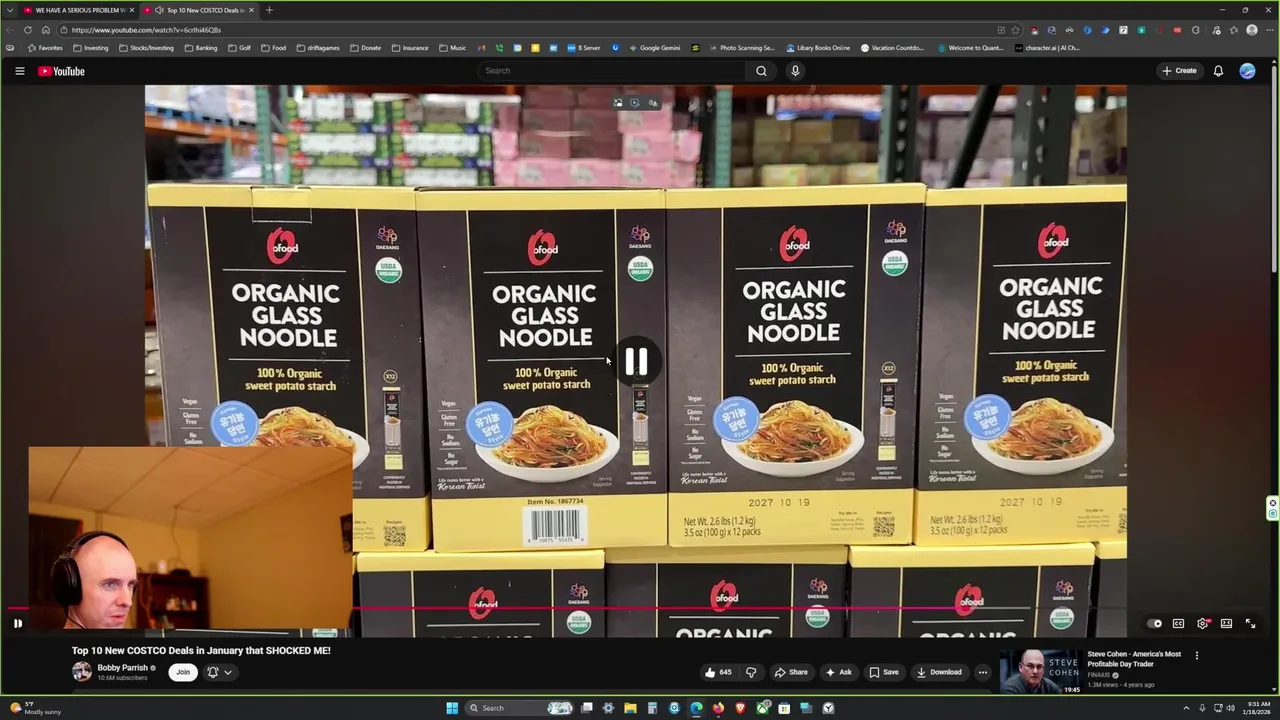Download the video
The height and width of the screenshot is (720, 1280).
pyautogui.click(x=939, y=672)
